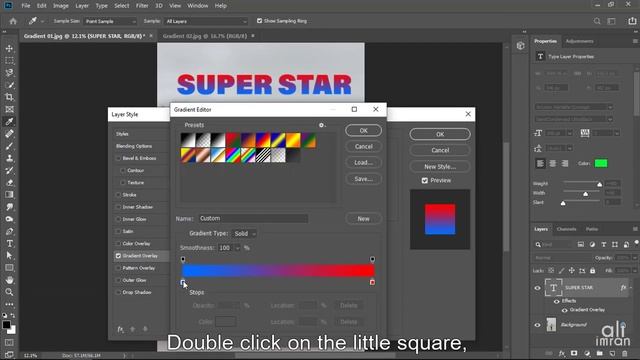
Task: Click the Save... button
Action: pos(363,179)
